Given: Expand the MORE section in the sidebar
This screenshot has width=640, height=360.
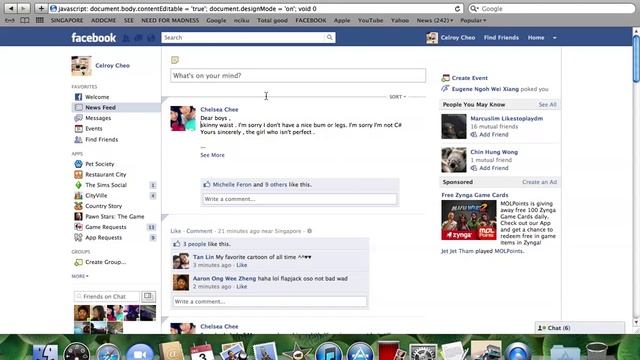Looking at the screenshot, I should [x=80, y=276].
